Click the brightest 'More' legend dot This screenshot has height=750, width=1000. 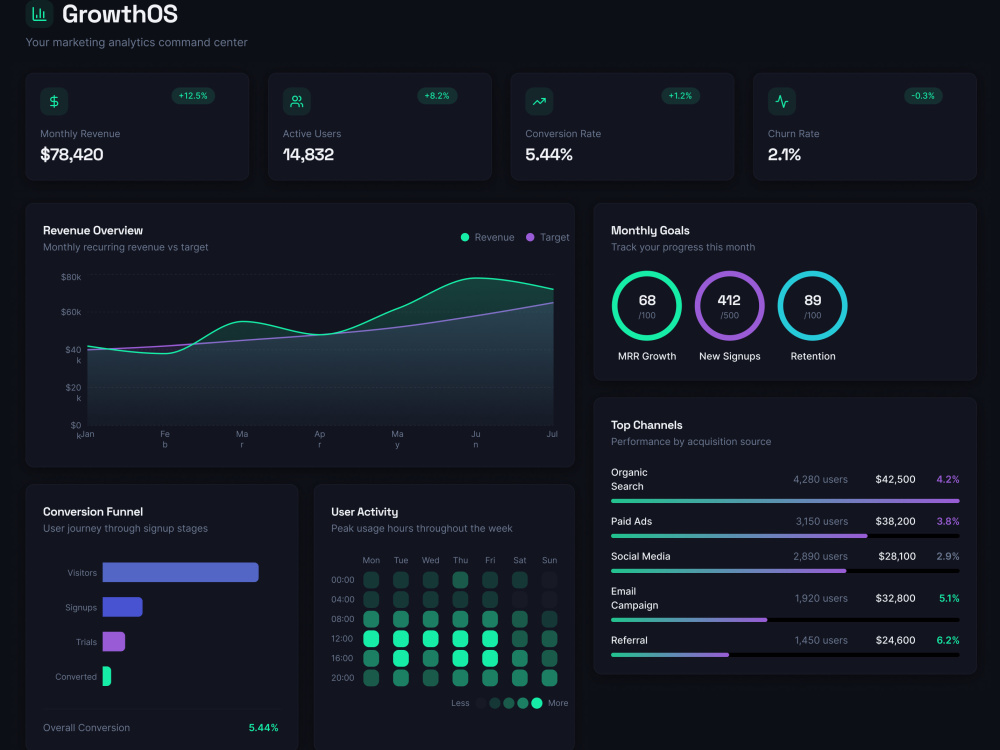point(537,703)
